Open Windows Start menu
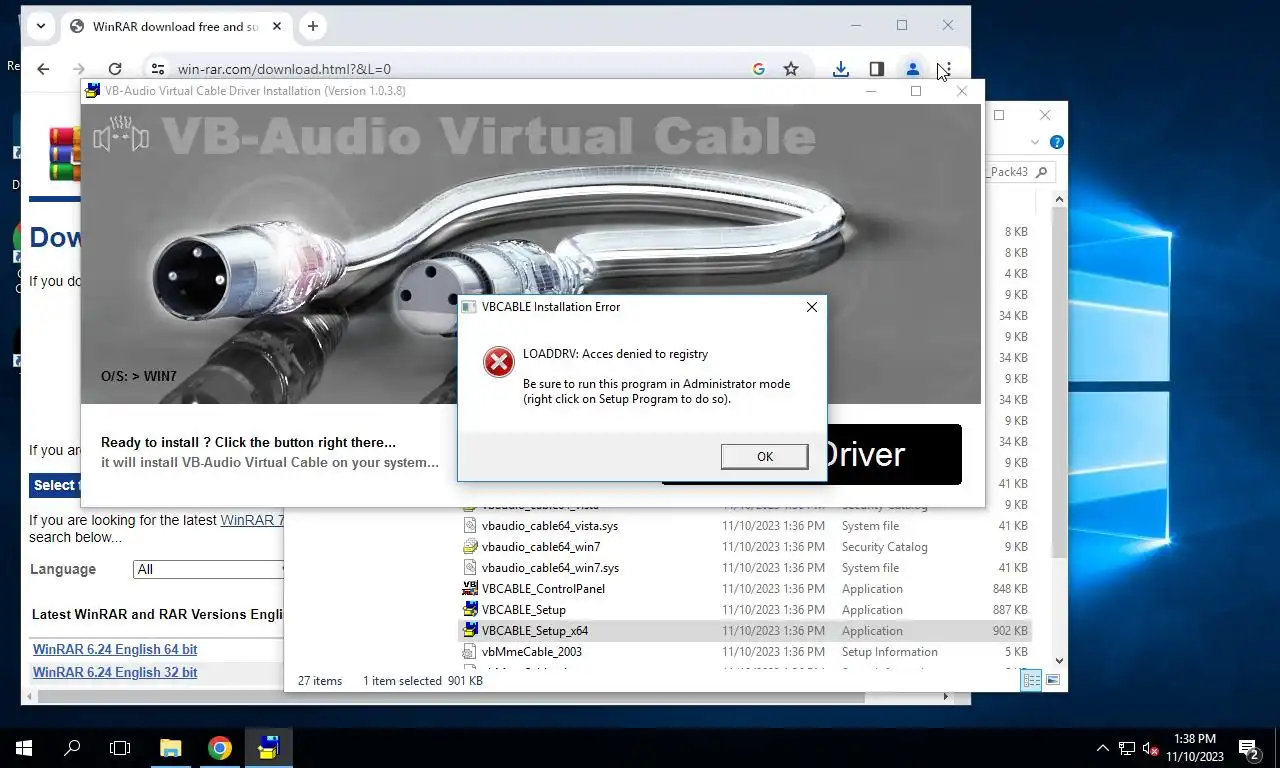This screenshot has height=768, width=1280. click(x=24, y=748)
